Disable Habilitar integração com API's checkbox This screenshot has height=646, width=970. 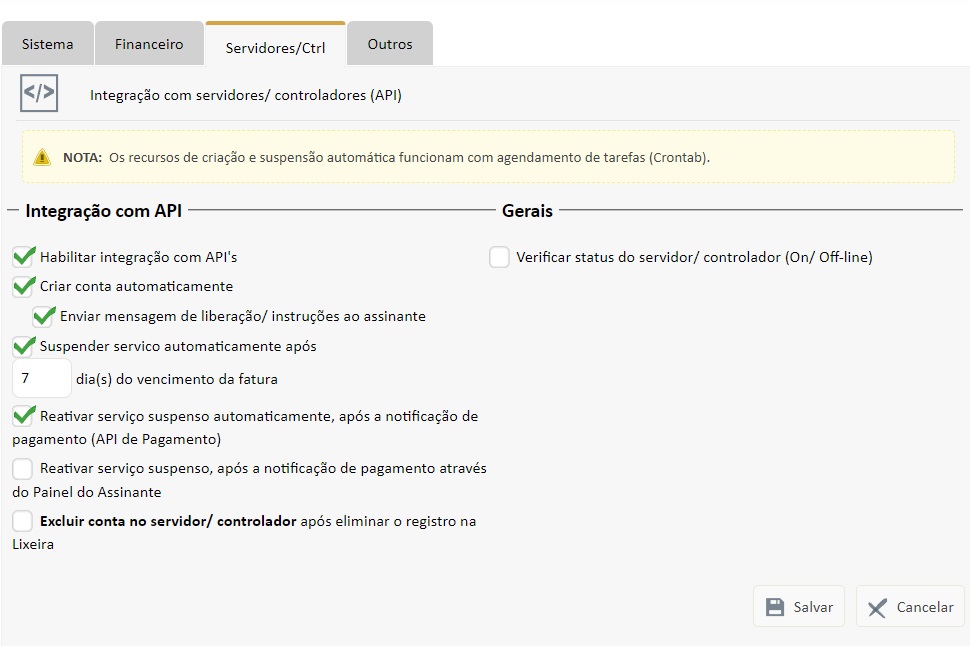23,257
